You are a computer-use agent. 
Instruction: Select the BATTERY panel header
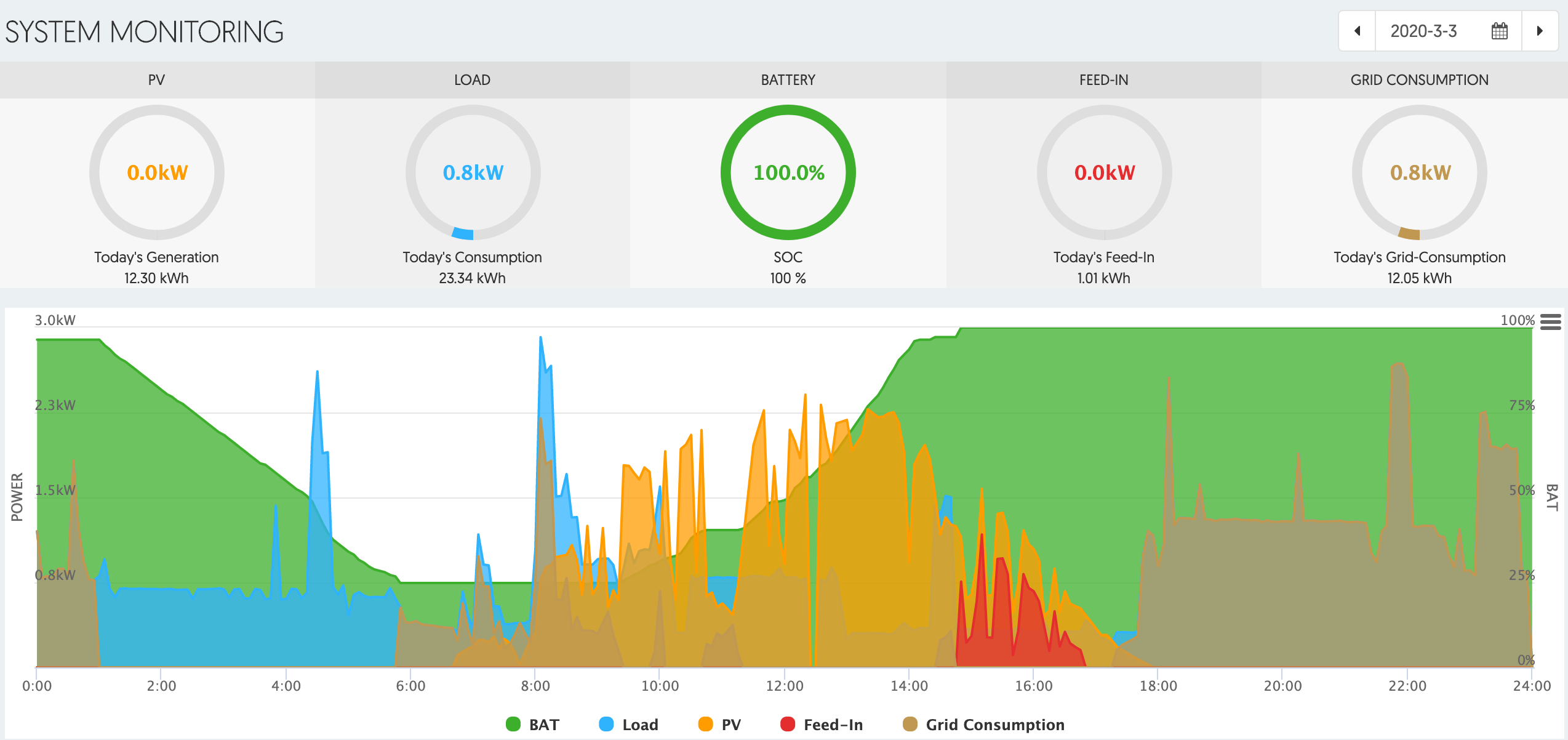tap(788, 80)
